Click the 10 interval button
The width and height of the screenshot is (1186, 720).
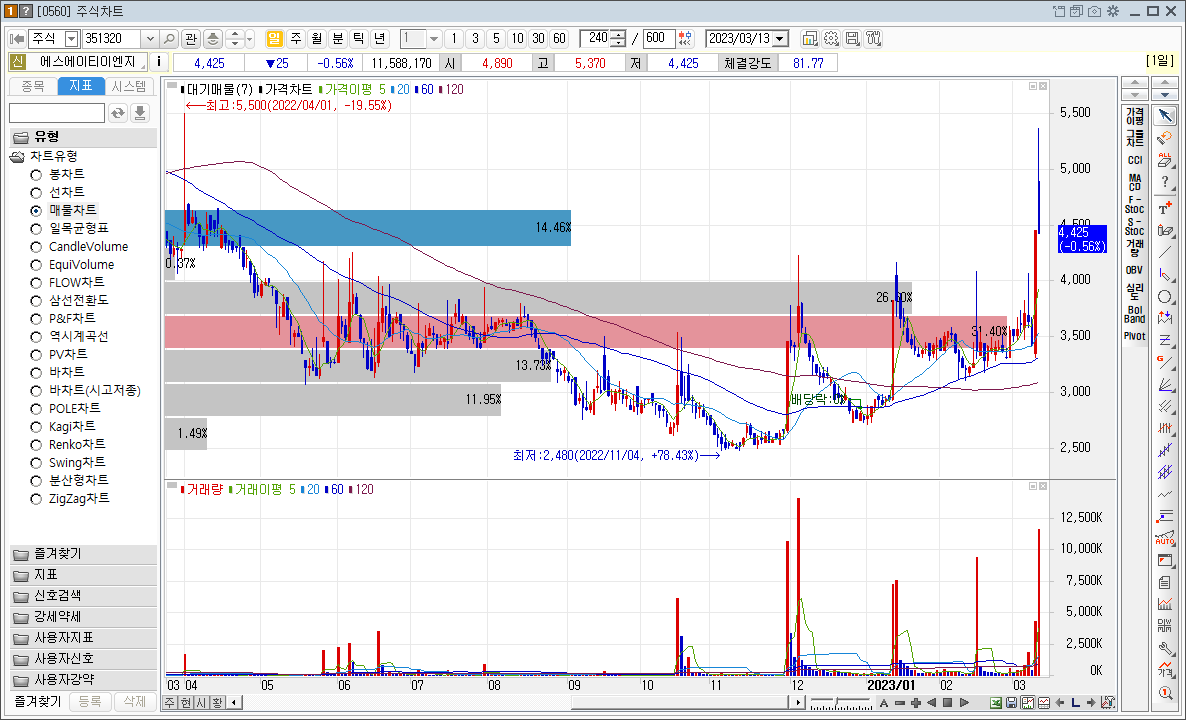tap(517, 39)
